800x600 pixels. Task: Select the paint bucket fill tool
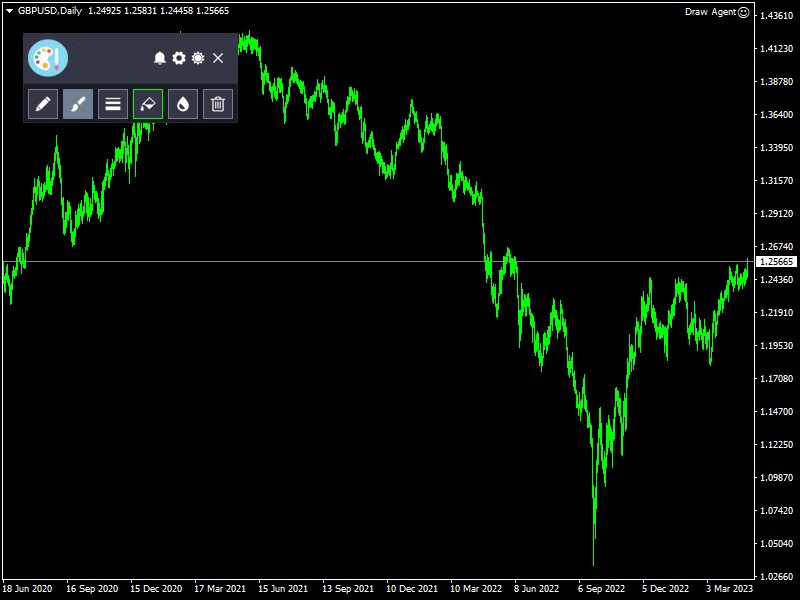click(148, 103)
